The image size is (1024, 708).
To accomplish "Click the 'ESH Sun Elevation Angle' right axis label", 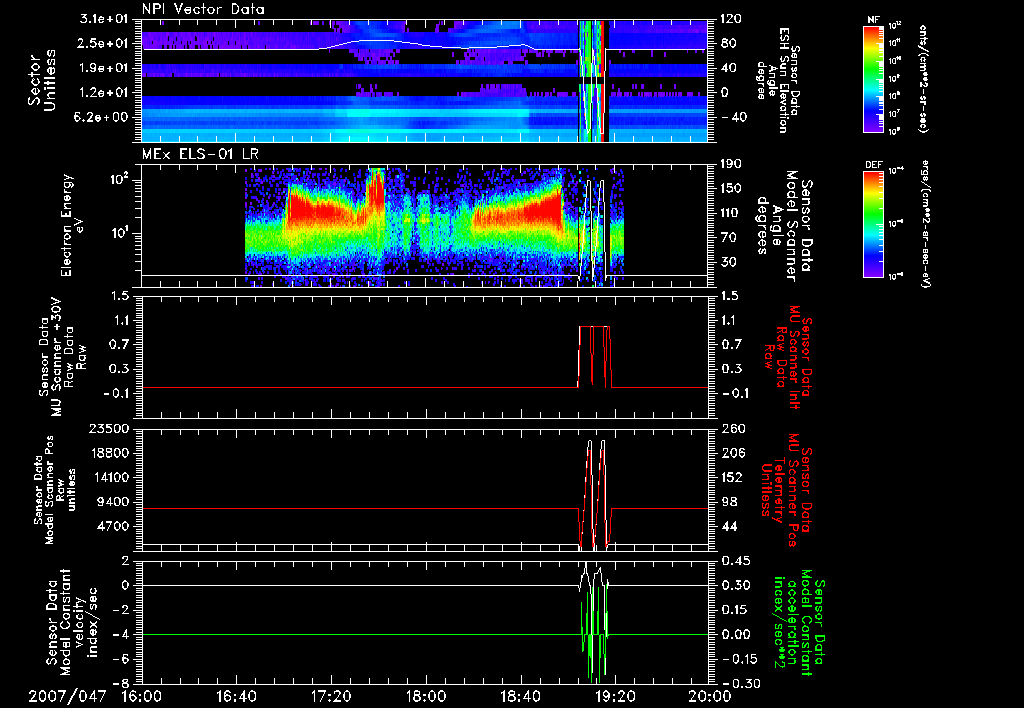I will click(777, 80).
